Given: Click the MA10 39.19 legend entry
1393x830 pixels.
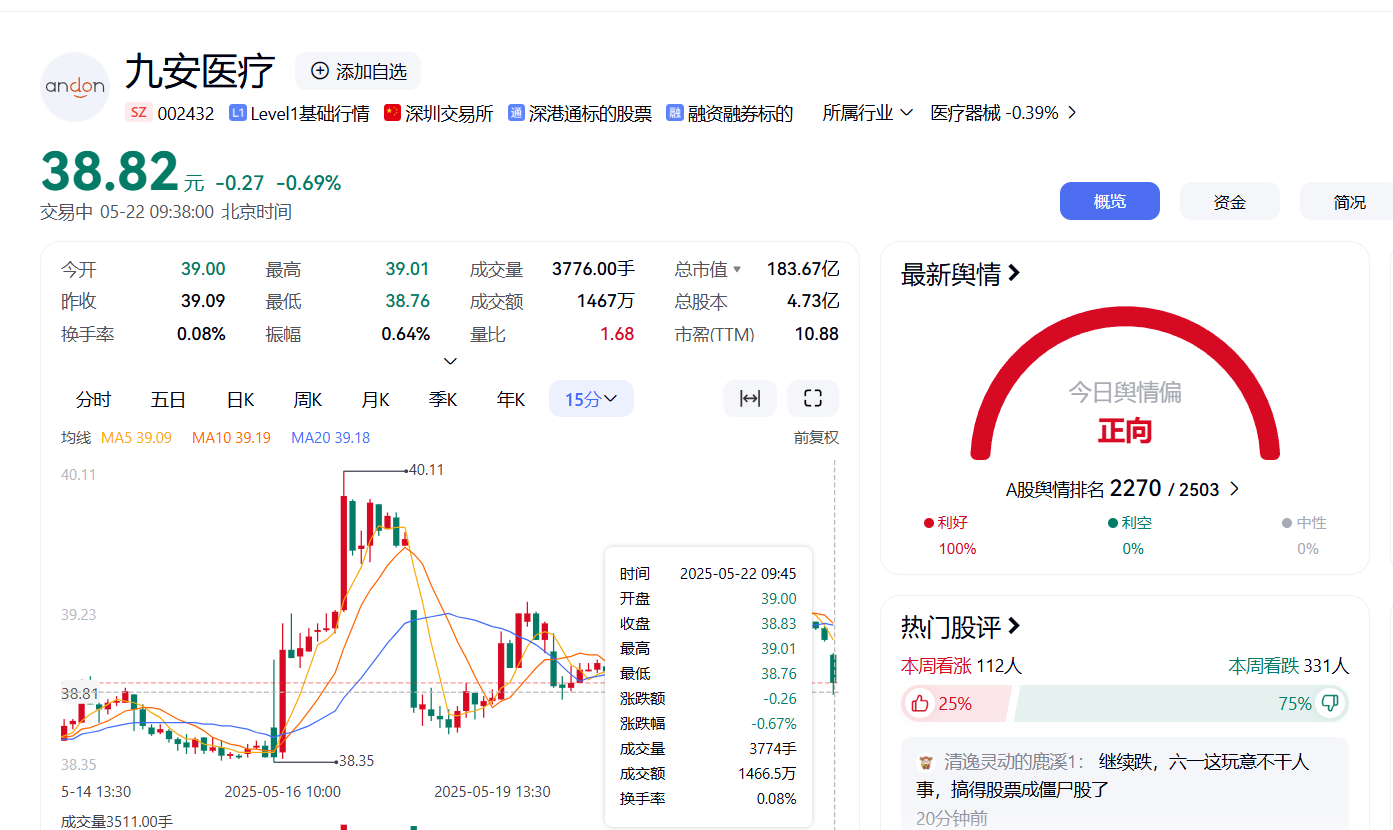Looking at the screenshot, I should point(231,437).
